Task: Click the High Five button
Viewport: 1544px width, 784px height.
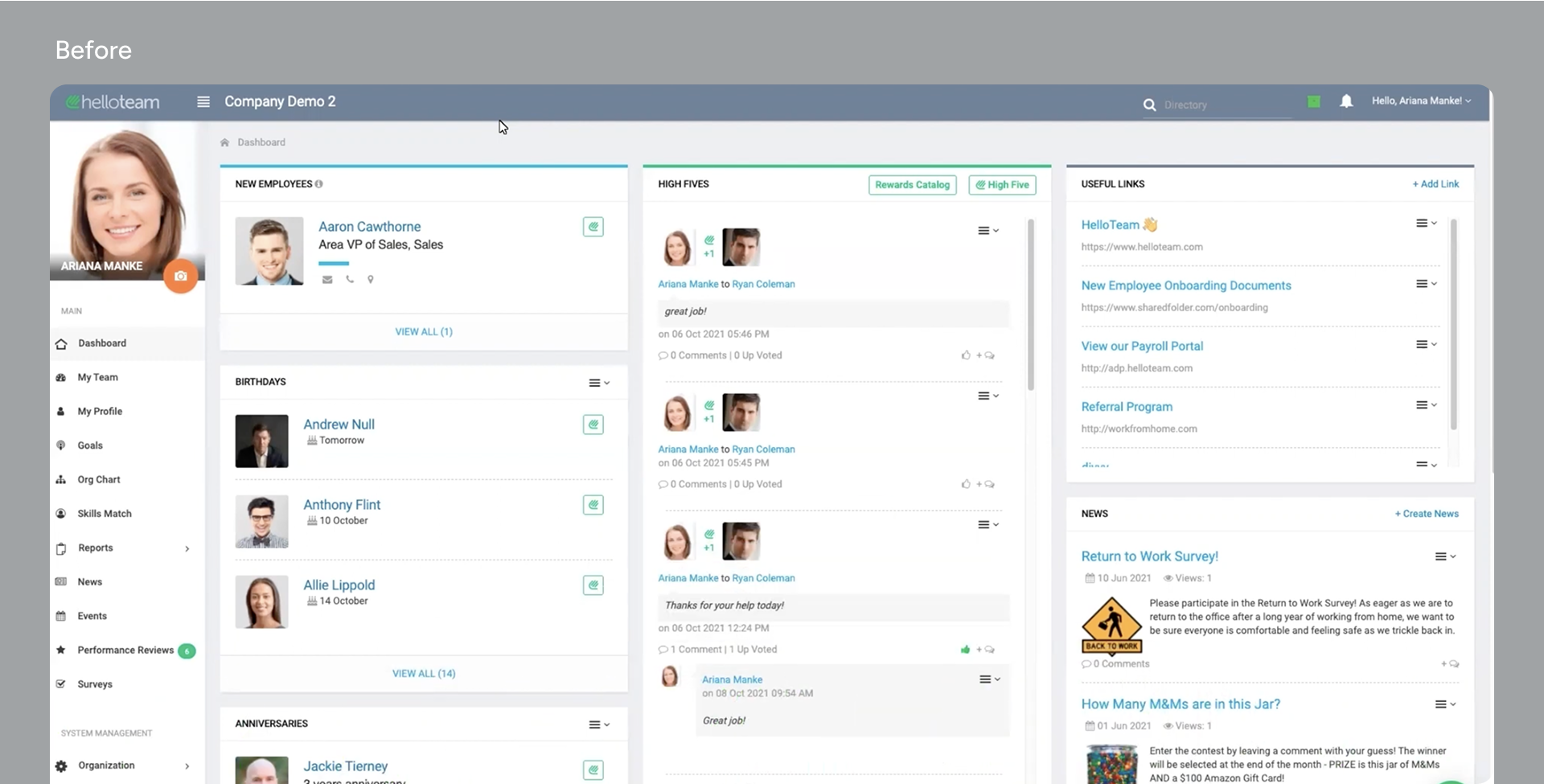Action: click(1003, 185)
